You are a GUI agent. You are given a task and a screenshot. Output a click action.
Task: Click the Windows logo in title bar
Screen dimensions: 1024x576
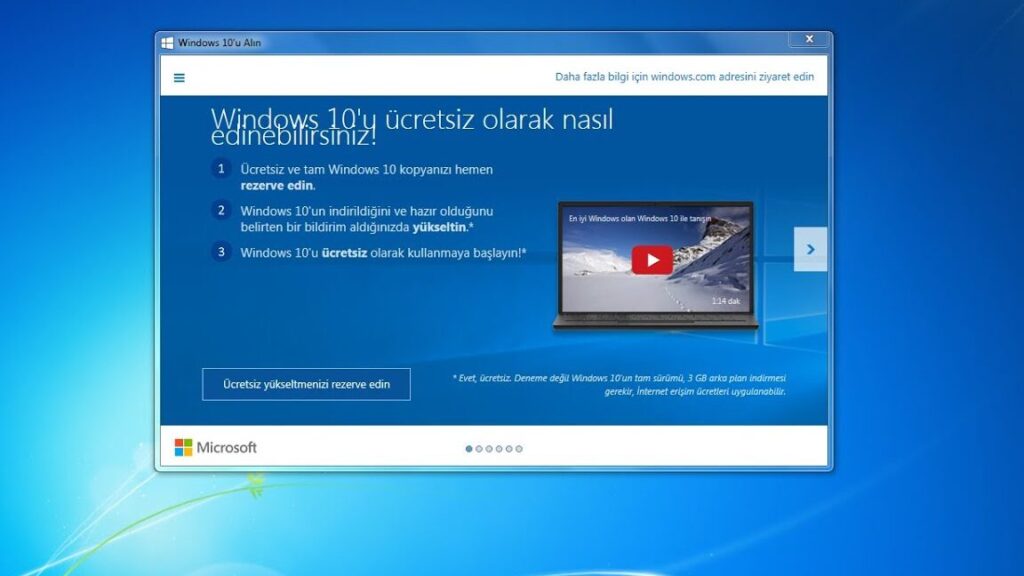click(x=167, y=43)
